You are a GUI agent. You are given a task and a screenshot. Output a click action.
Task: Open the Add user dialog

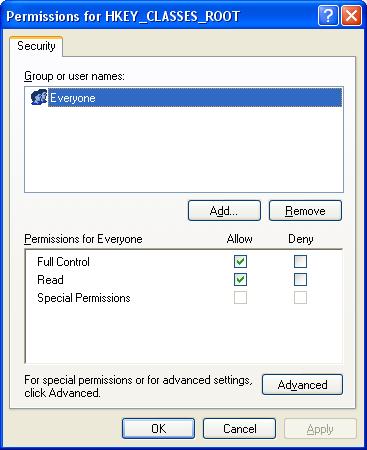(x=224, y=211)
